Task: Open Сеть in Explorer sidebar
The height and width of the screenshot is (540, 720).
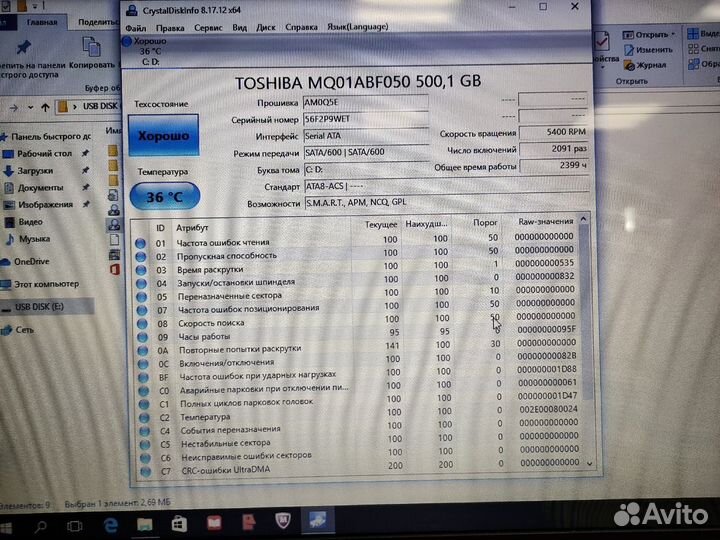Action: (x=24, y=330)
